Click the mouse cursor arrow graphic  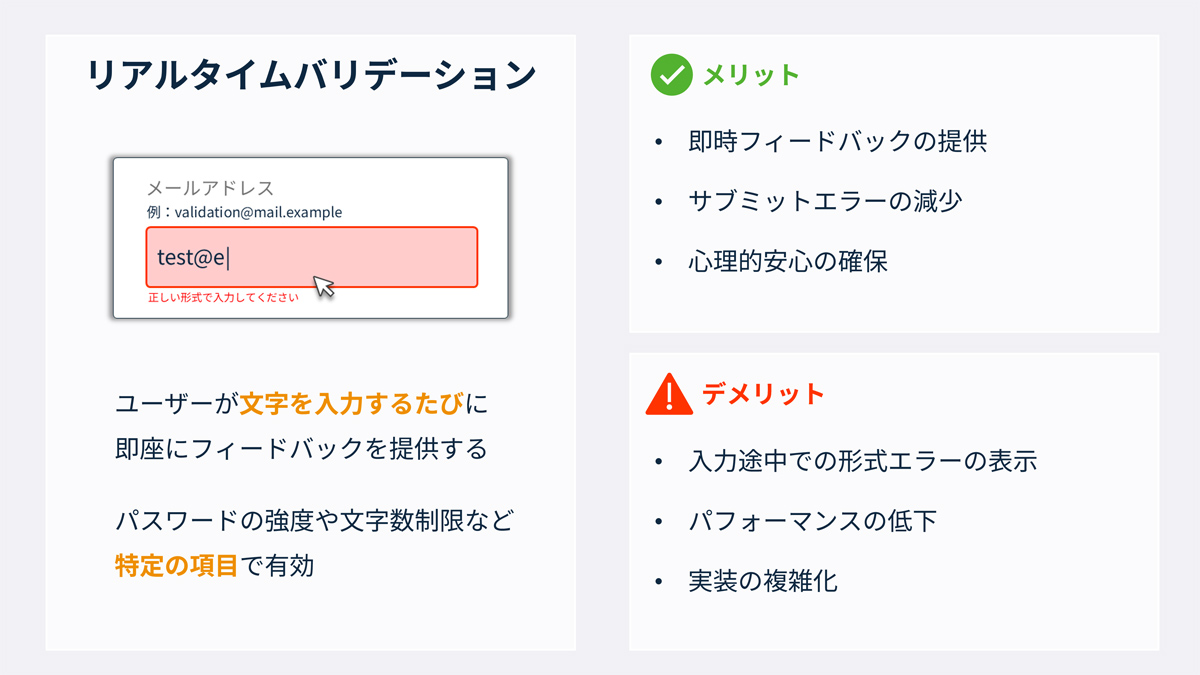tap(323, 286)
